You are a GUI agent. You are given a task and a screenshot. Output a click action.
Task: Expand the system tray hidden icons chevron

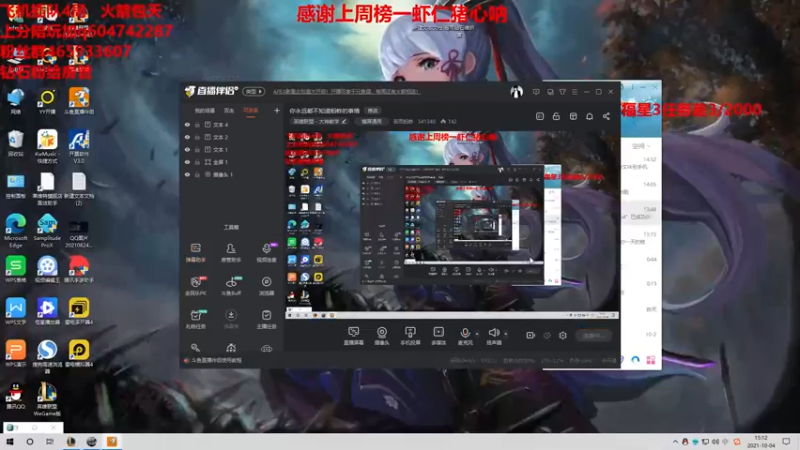675,442
